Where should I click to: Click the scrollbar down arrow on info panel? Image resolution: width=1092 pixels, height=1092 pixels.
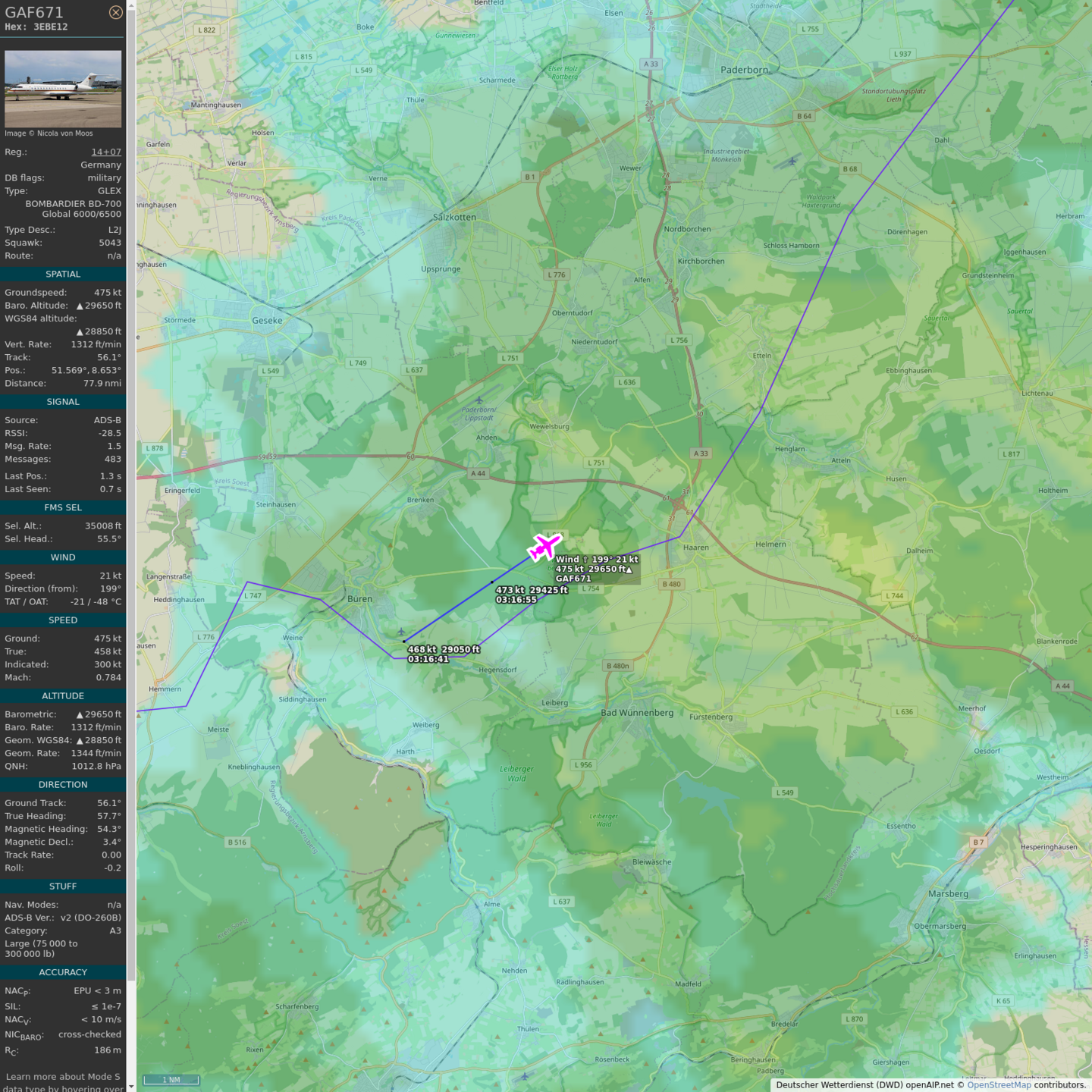tap(131, 1087)
